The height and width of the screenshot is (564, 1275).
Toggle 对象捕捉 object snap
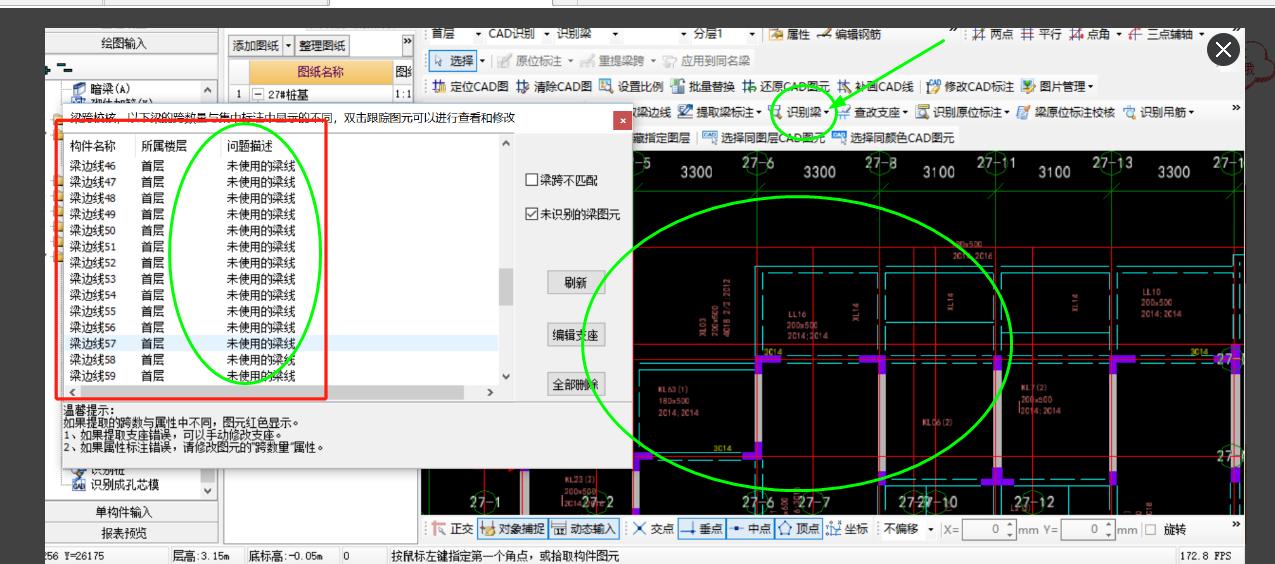[512, 528]
